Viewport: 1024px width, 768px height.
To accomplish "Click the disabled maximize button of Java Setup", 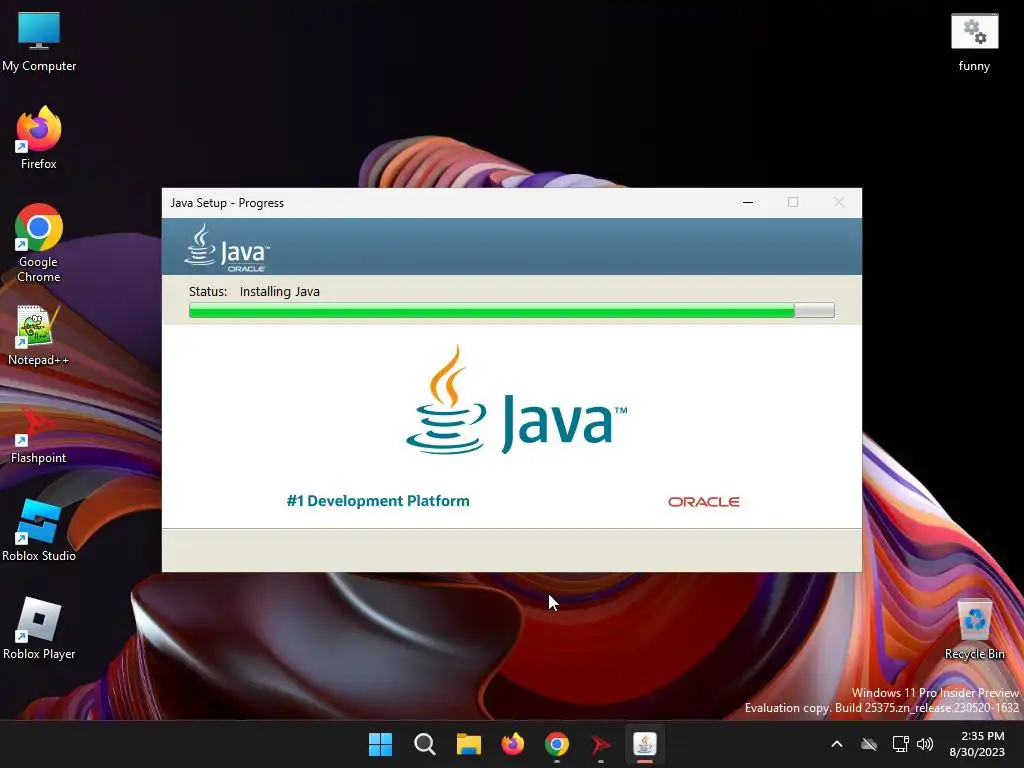I will click(793, 202).
